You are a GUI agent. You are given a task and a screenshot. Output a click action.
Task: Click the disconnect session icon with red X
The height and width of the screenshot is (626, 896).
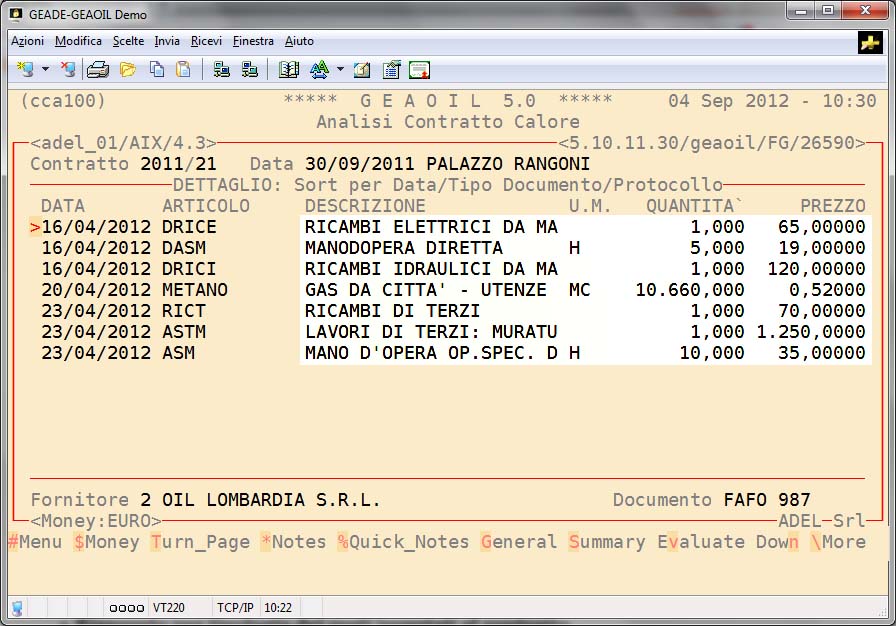coord(68,70)
